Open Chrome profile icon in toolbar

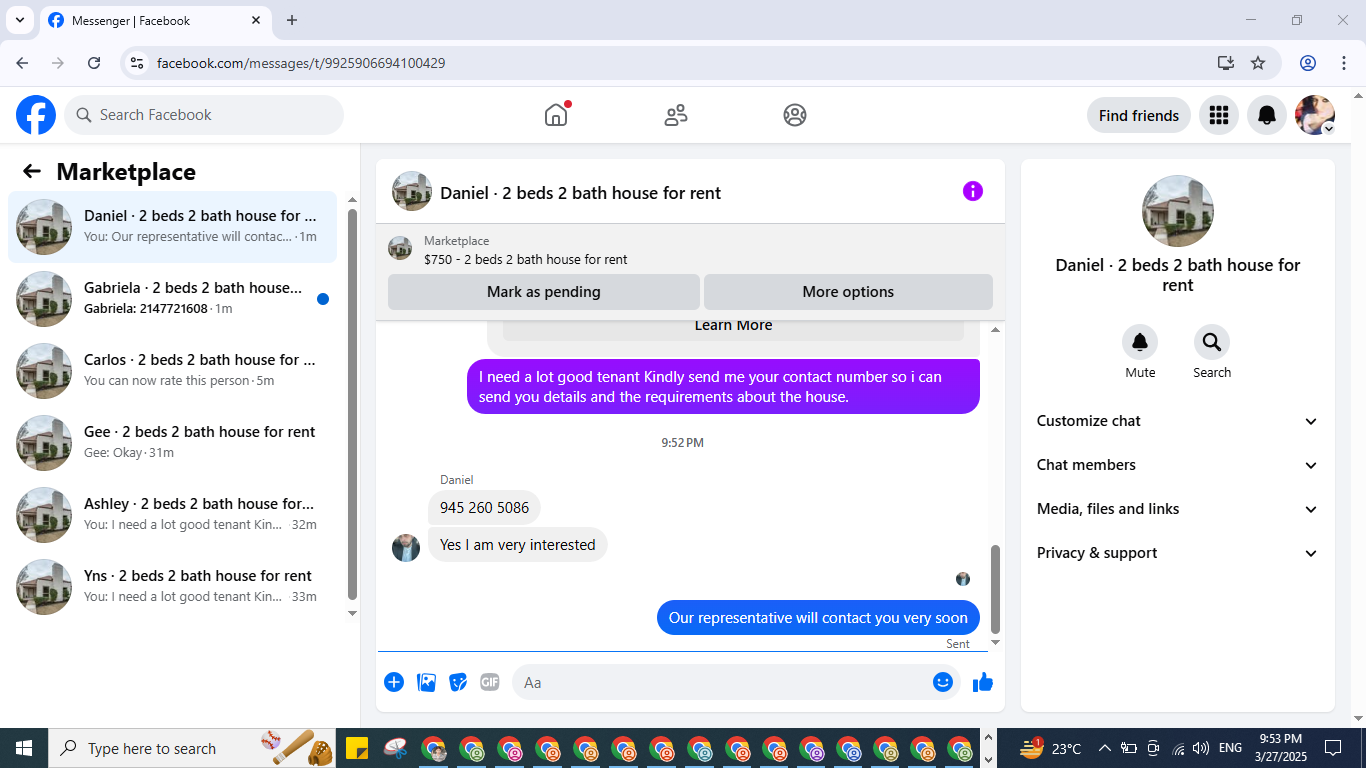click(1308, 63)
